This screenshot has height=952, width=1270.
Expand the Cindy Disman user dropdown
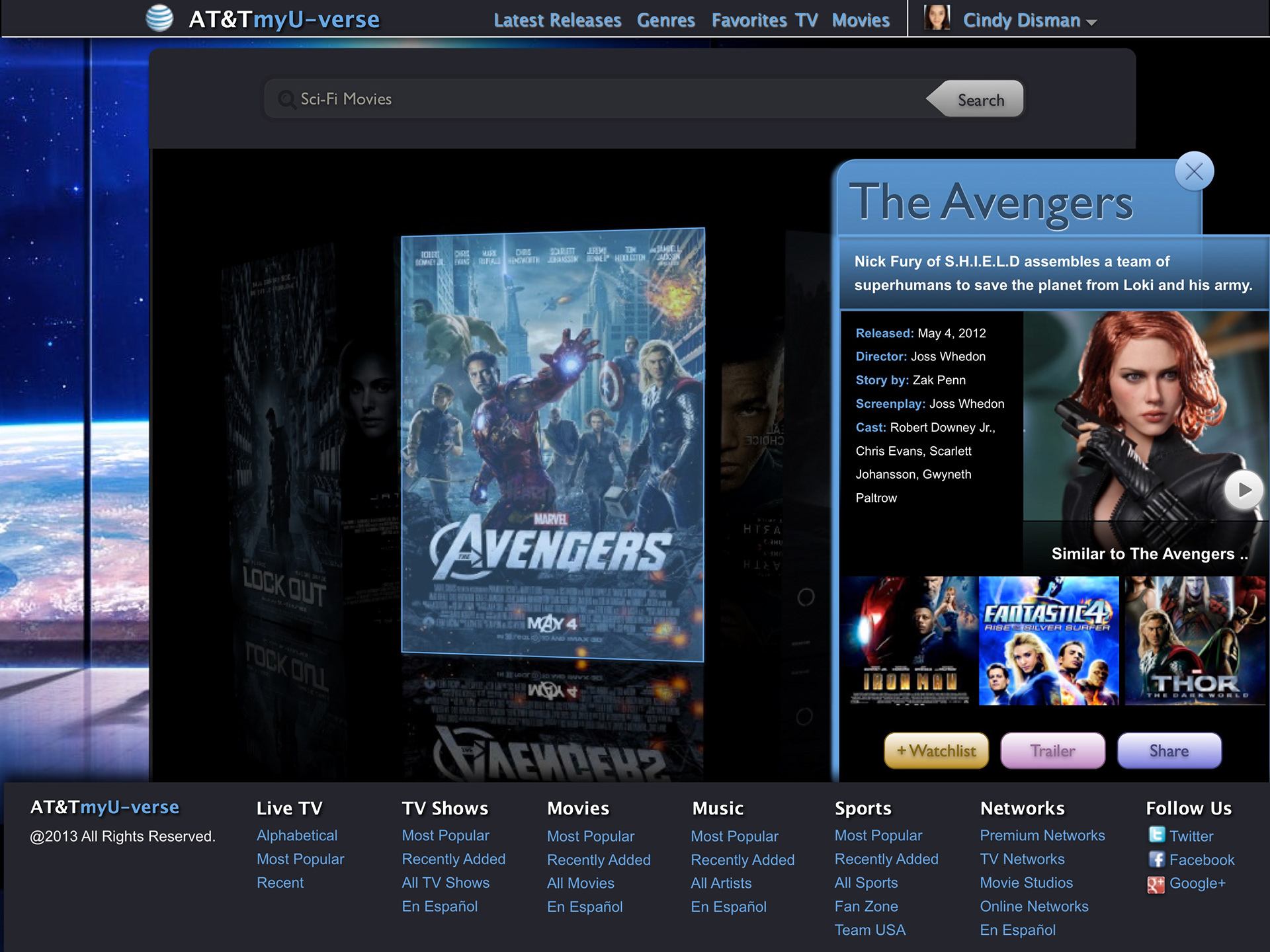point(1091,22)
